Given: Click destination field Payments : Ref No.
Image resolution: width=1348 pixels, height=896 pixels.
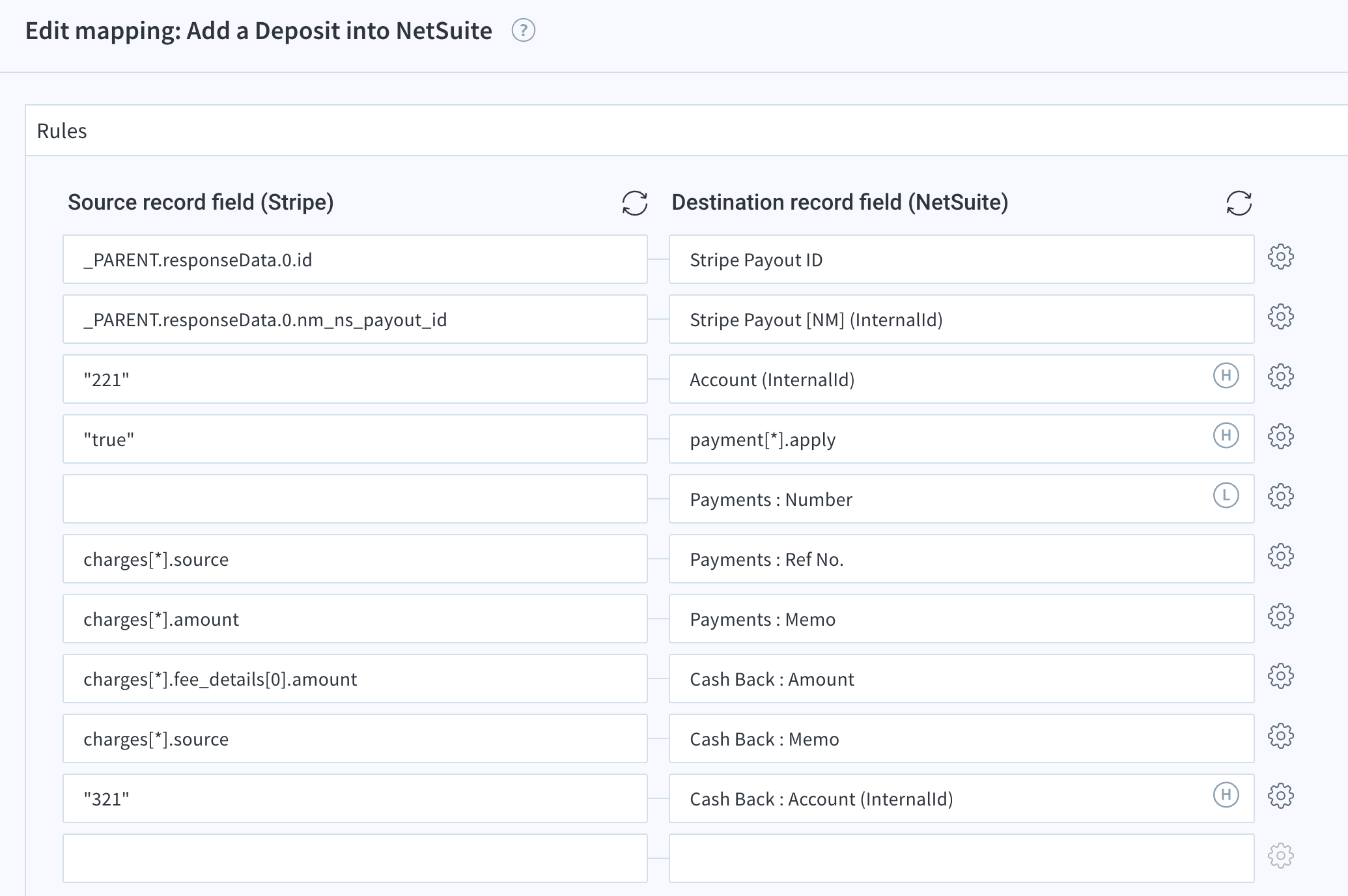Looking at the screenshot, I should tap(961, 559).
